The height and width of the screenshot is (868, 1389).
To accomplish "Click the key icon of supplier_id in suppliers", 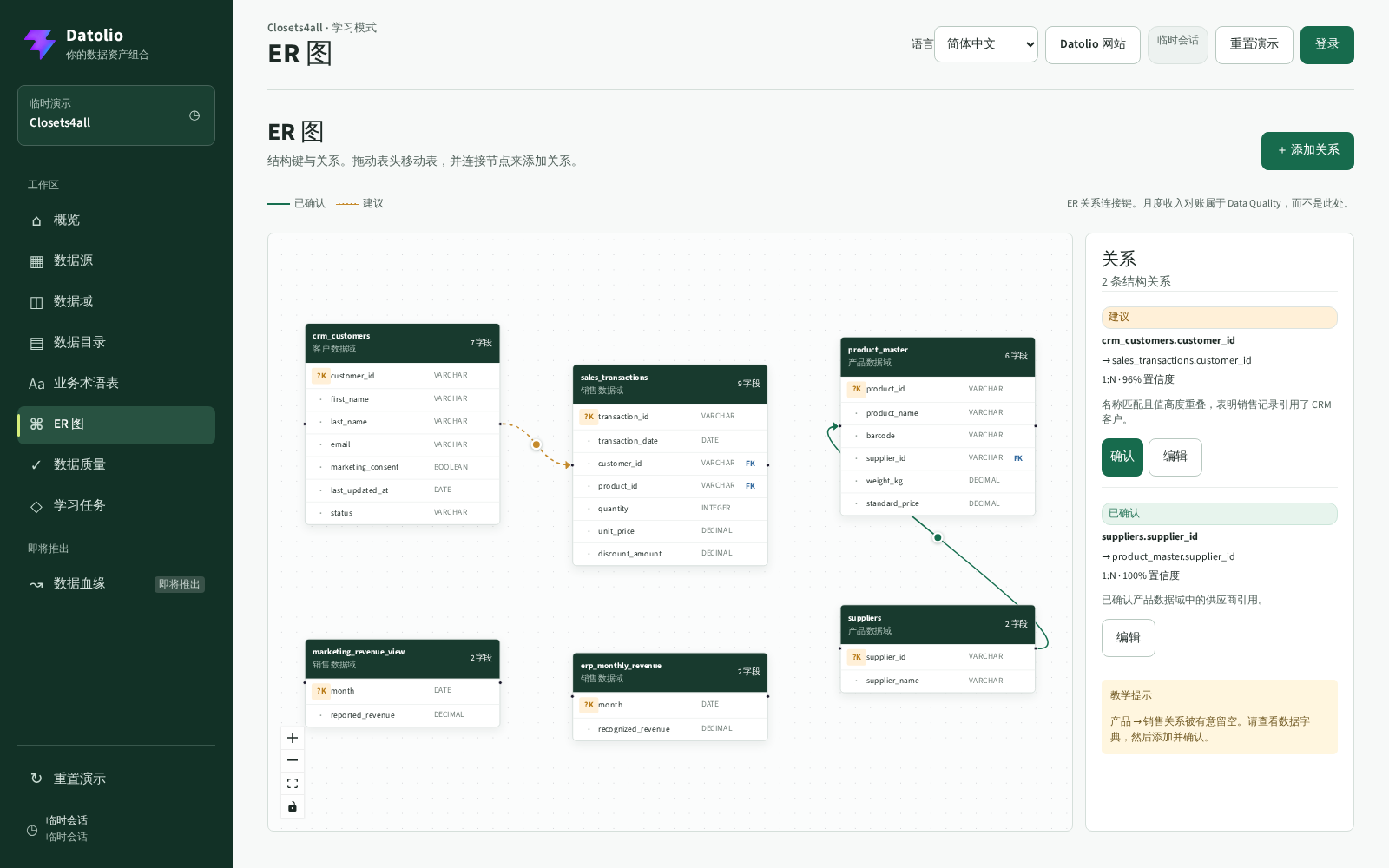I will [x=857, y=657].
